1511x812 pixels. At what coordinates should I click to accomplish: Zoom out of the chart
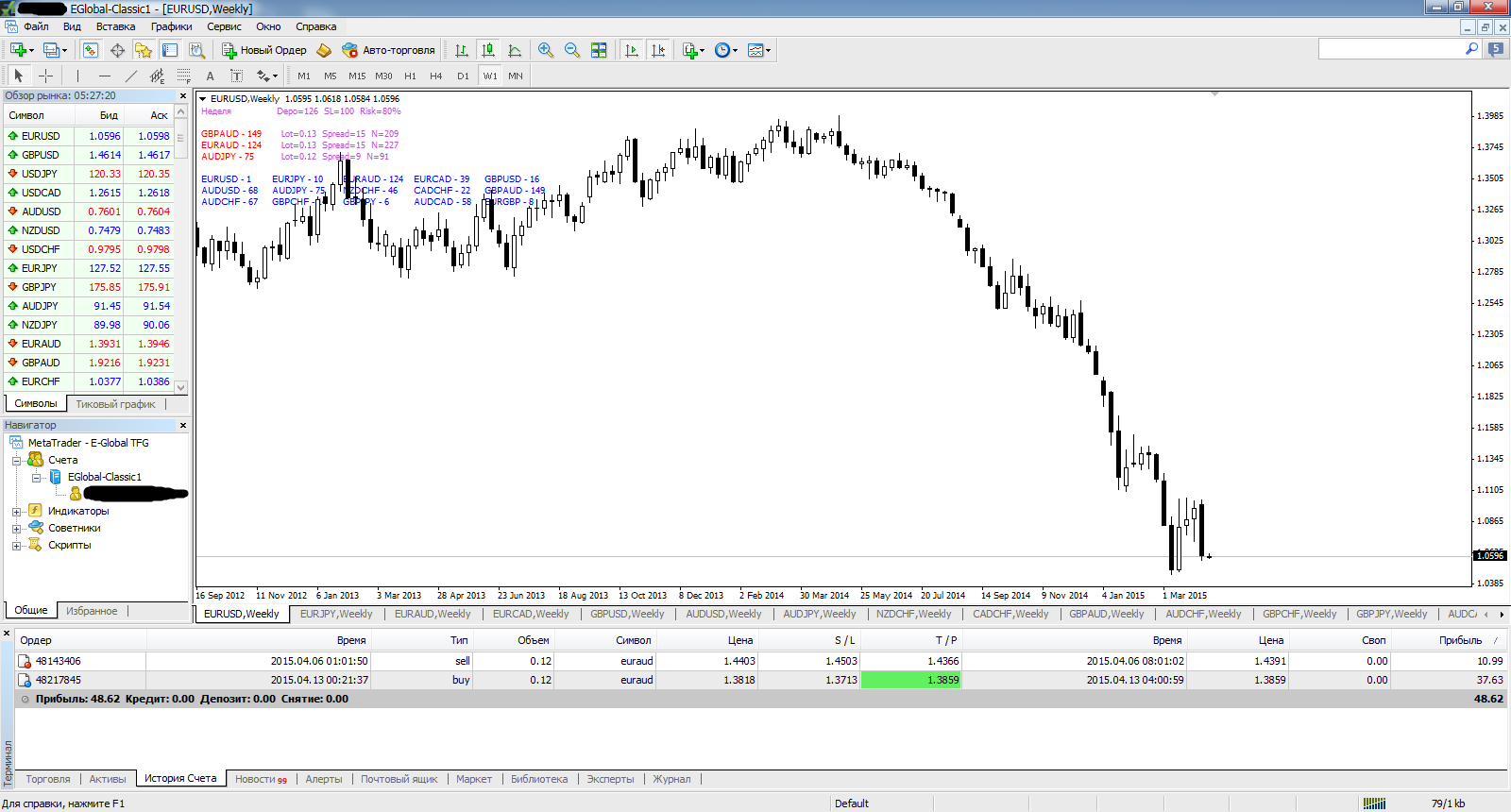point(572,50)
